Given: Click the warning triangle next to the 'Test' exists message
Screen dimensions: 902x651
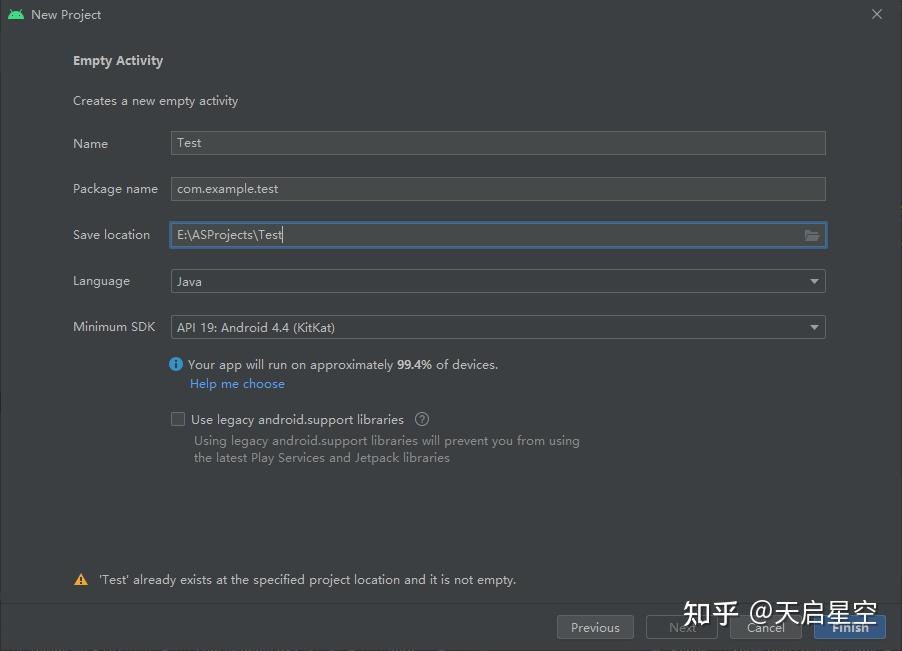Looking at the screenshot, I should click(81, 579).
